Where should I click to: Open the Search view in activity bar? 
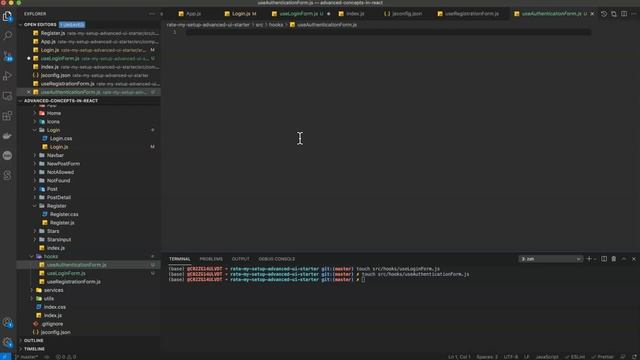(x=7, y=36)
